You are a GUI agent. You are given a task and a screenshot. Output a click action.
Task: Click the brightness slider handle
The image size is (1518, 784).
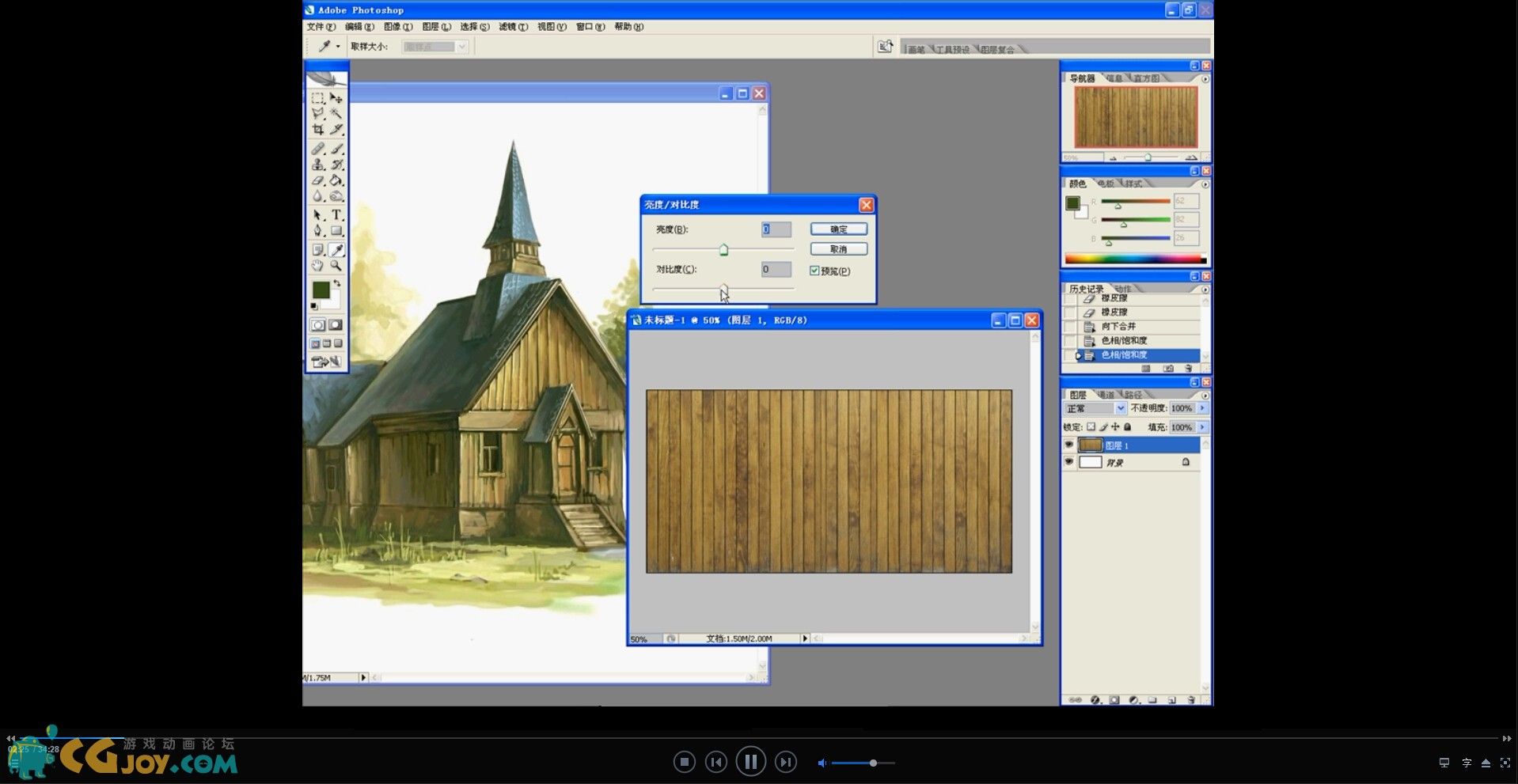[x=723, y=250]
